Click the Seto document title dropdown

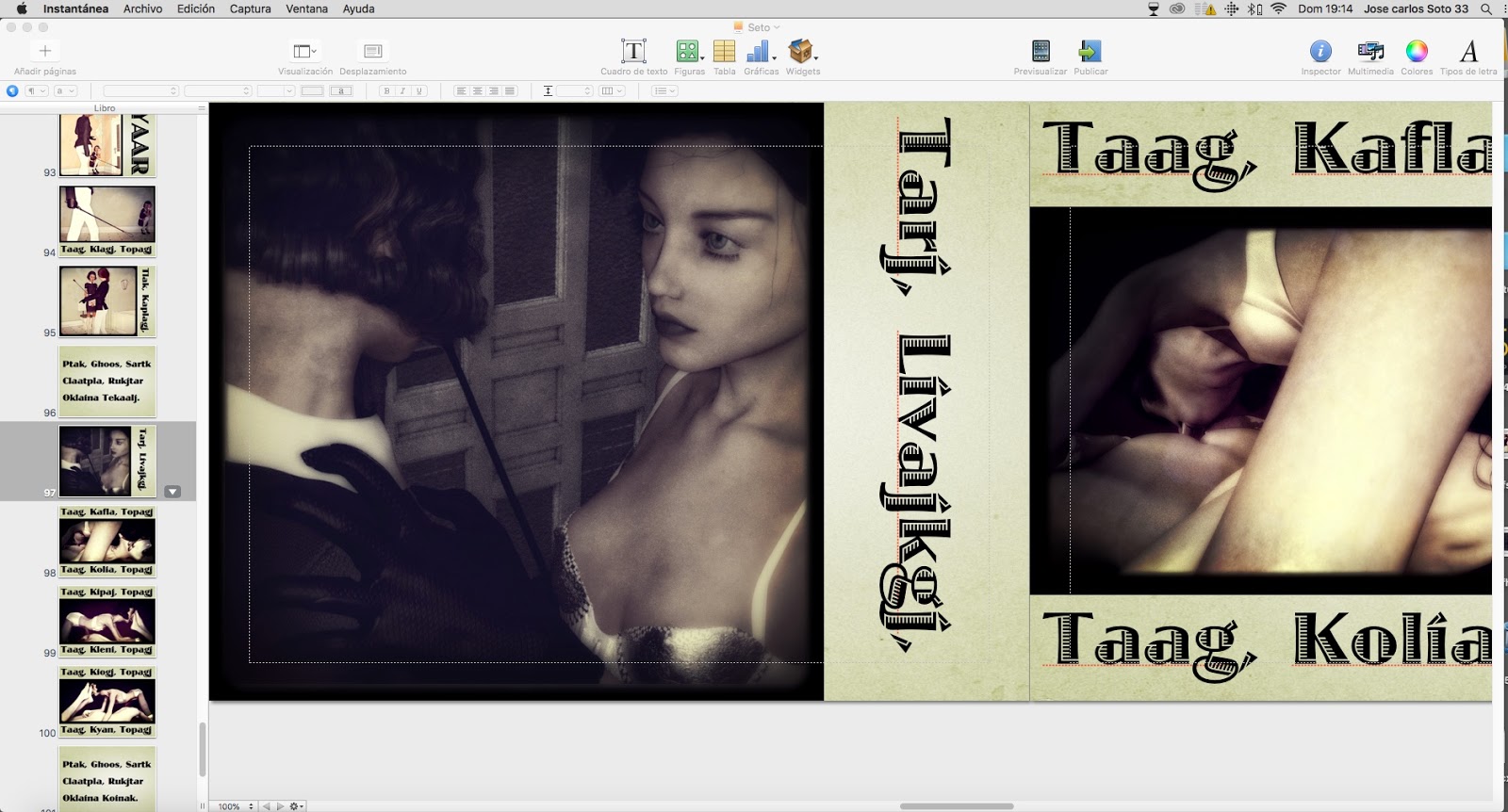pyautogui.click(x=758, y=27)
